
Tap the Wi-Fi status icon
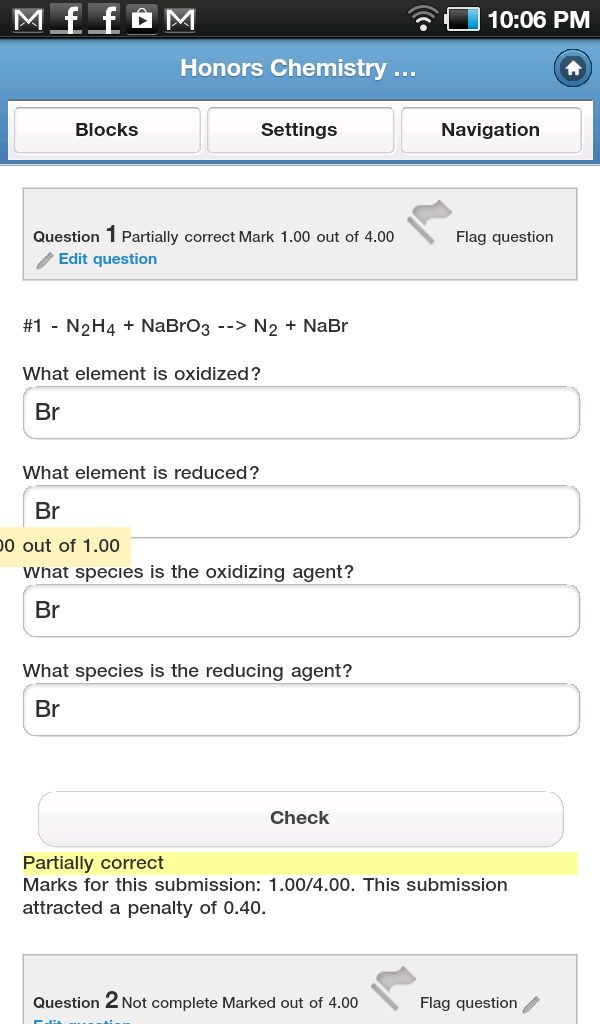(x=423, y=18)
